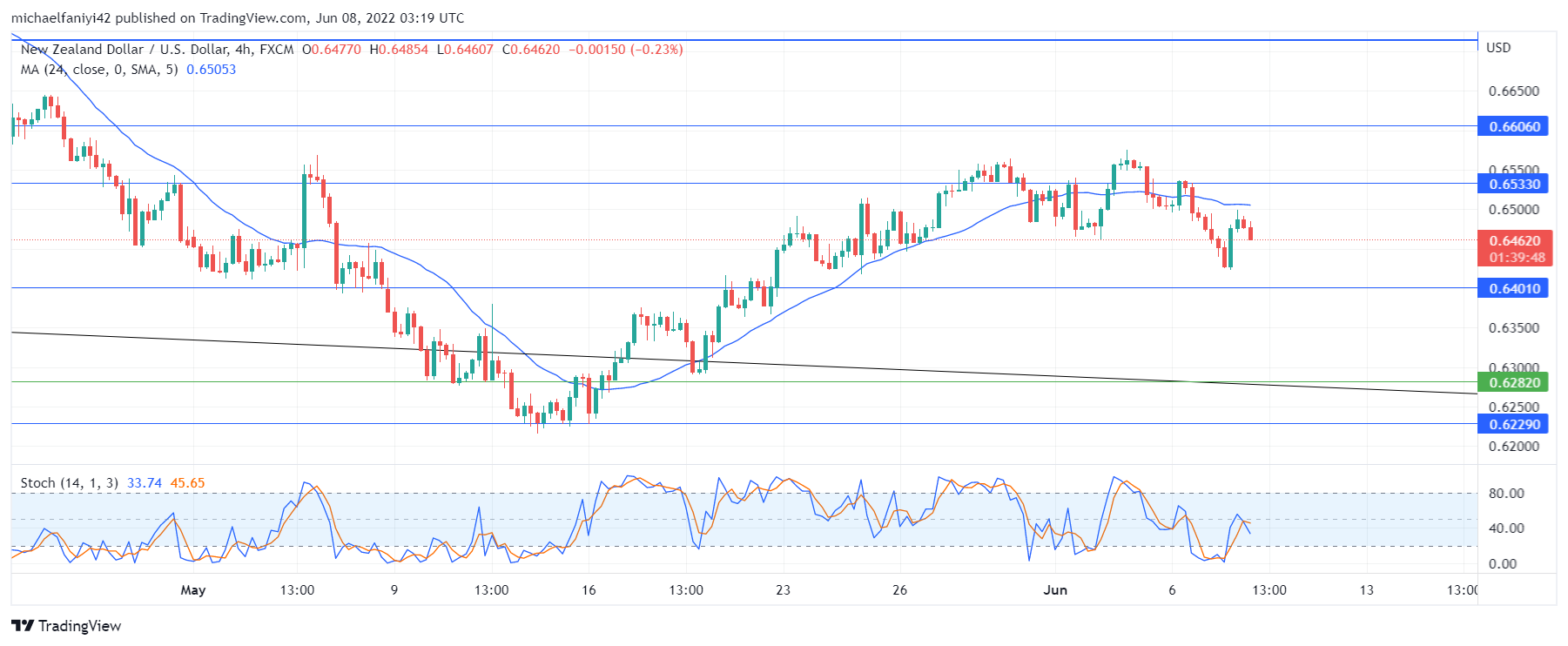
Task: Click the 6 date label on time axis
Action: pos(1172,590)
